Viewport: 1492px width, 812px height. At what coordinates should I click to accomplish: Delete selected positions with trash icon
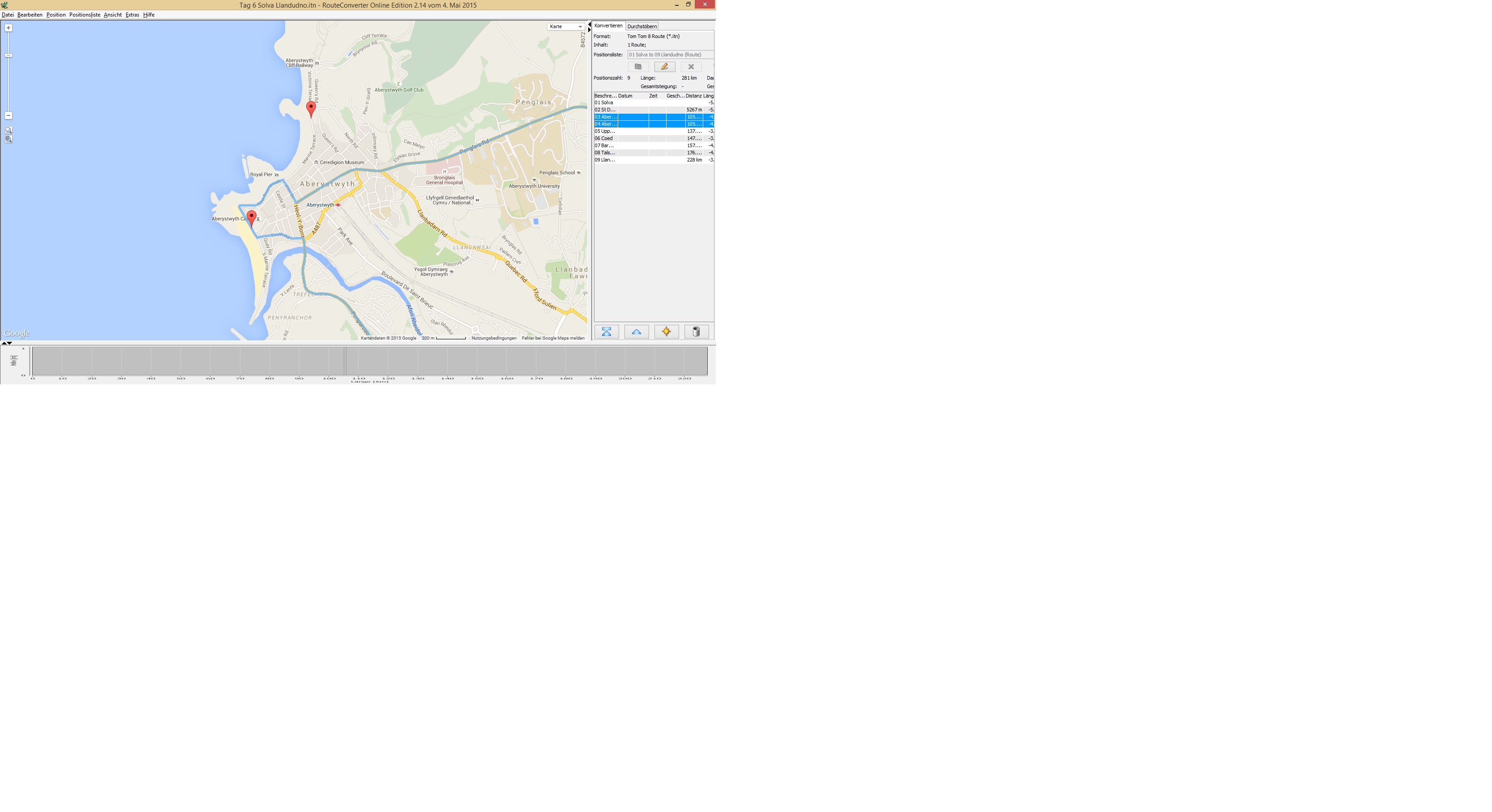[x=696, y=332]
